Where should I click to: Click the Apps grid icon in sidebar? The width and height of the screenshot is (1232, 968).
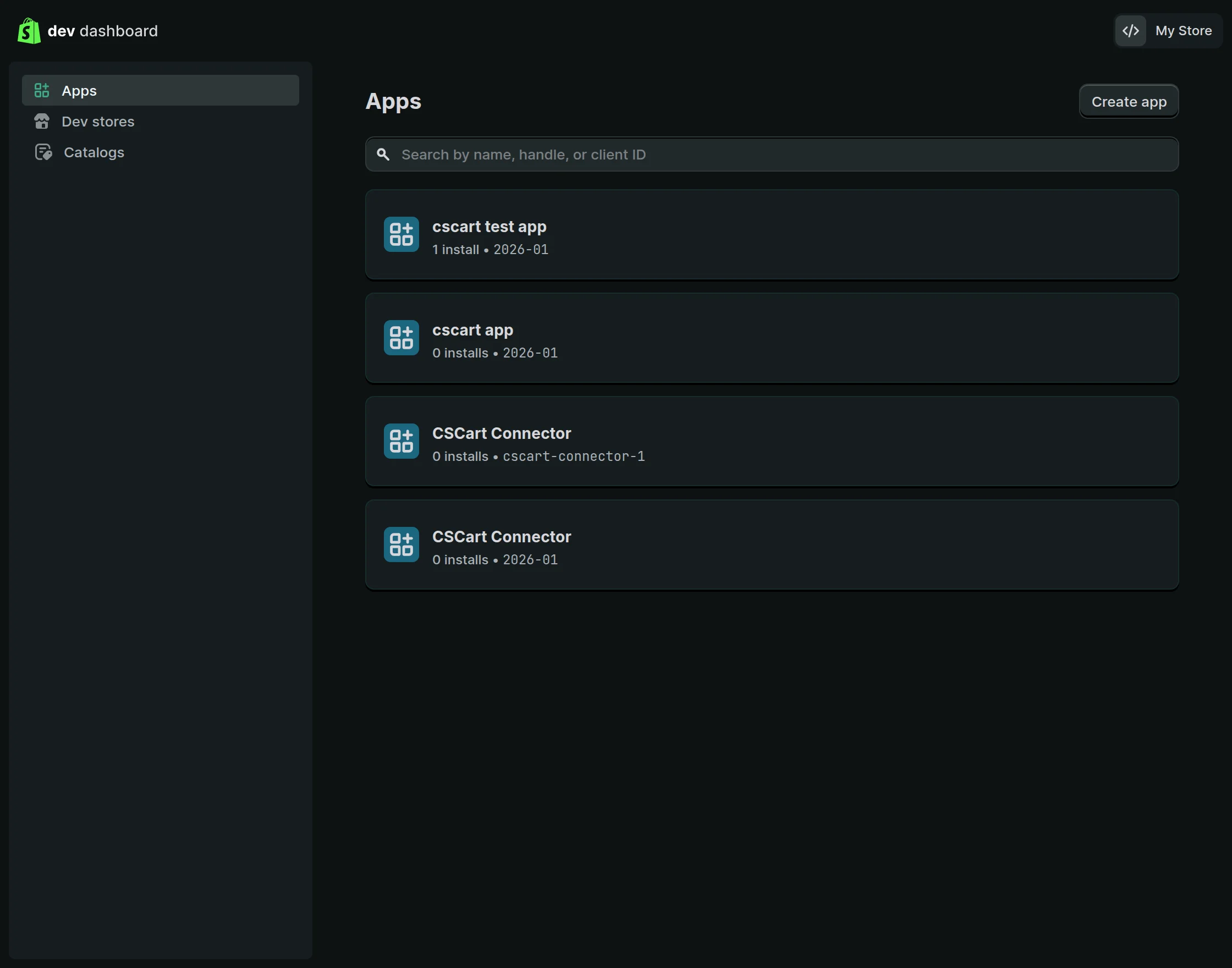coord(41,91)
